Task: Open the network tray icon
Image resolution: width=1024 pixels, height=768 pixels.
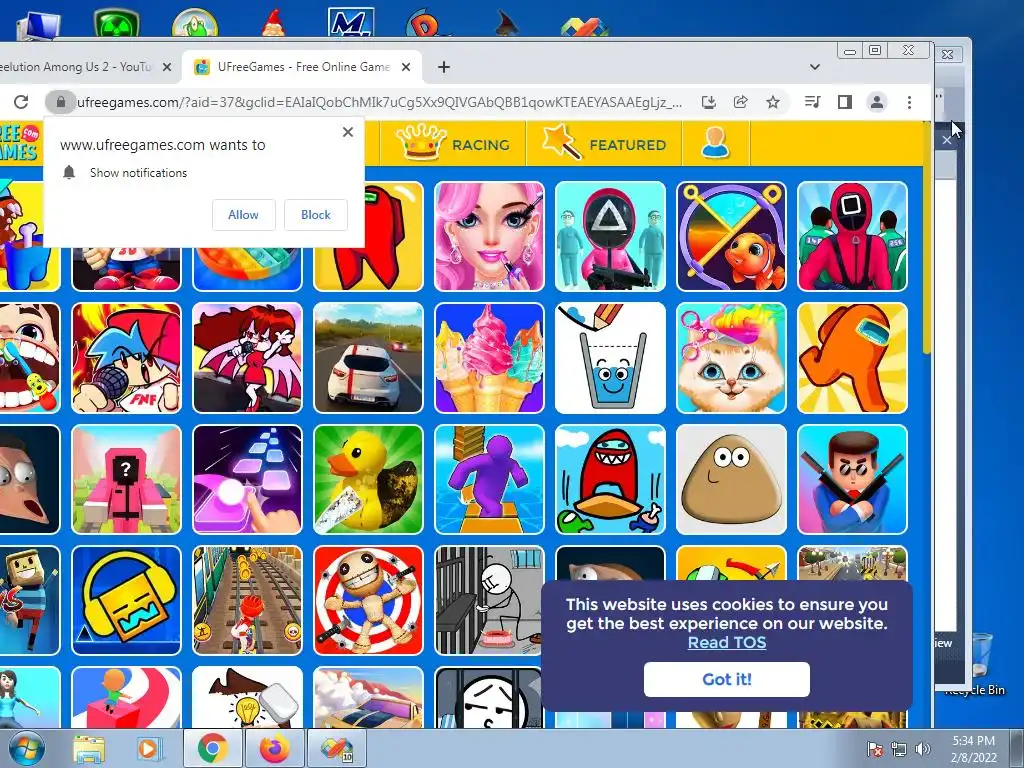Action: tap(899, 749)
